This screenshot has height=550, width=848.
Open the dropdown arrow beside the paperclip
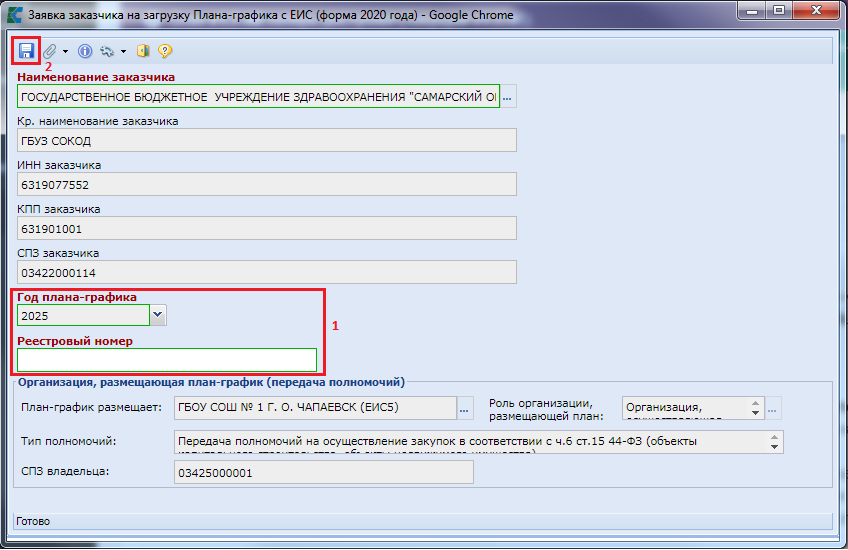click(65, 51)
